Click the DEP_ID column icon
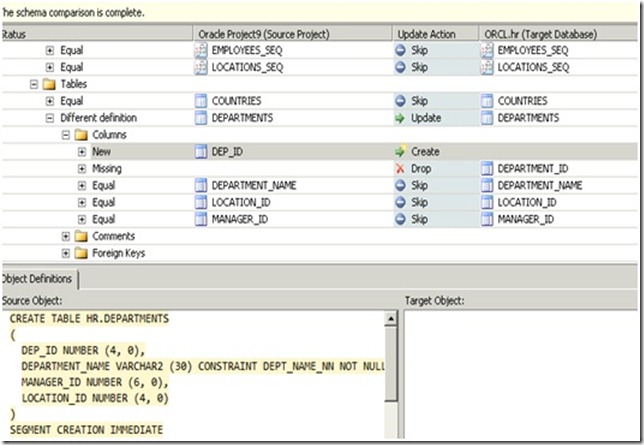Viewport: 644px width, 445px height. click(x=200, y=152)
